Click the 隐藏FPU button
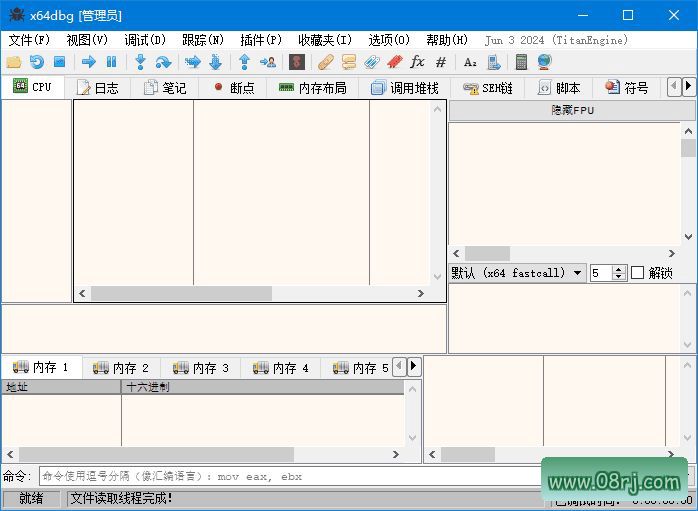Screen dimensions: 698x511 572,110
